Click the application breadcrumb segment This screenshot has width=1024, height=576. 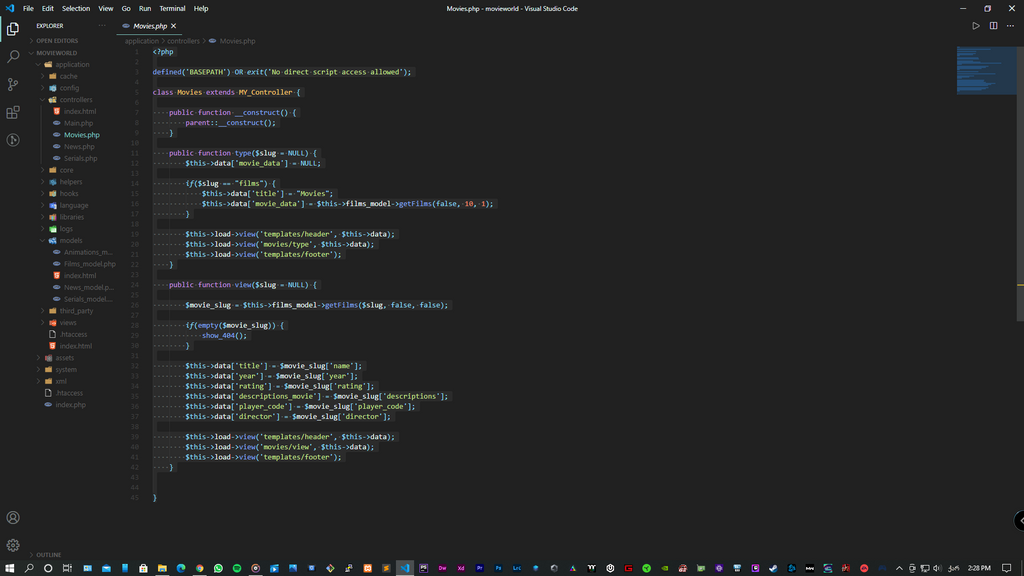tap(142, 41)
